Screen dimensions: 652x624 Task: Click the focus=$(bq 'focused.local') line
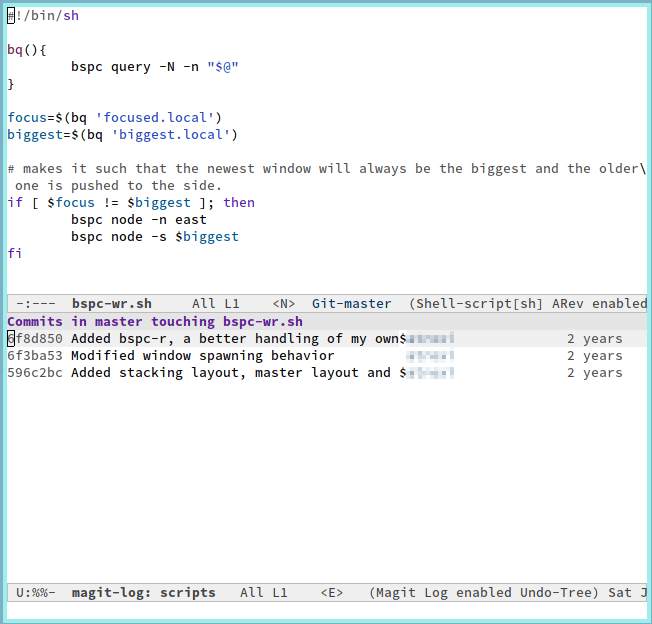tap(114, 118)
